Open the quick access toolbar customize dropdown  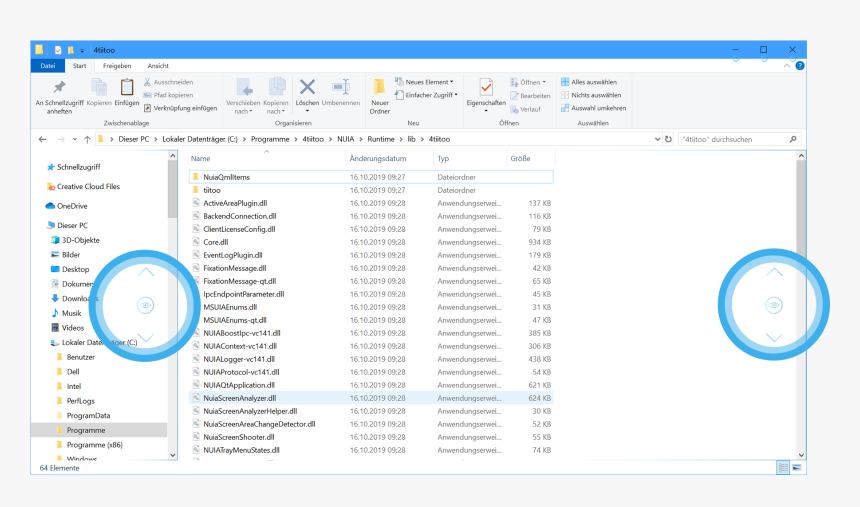[x=82, y=50]
